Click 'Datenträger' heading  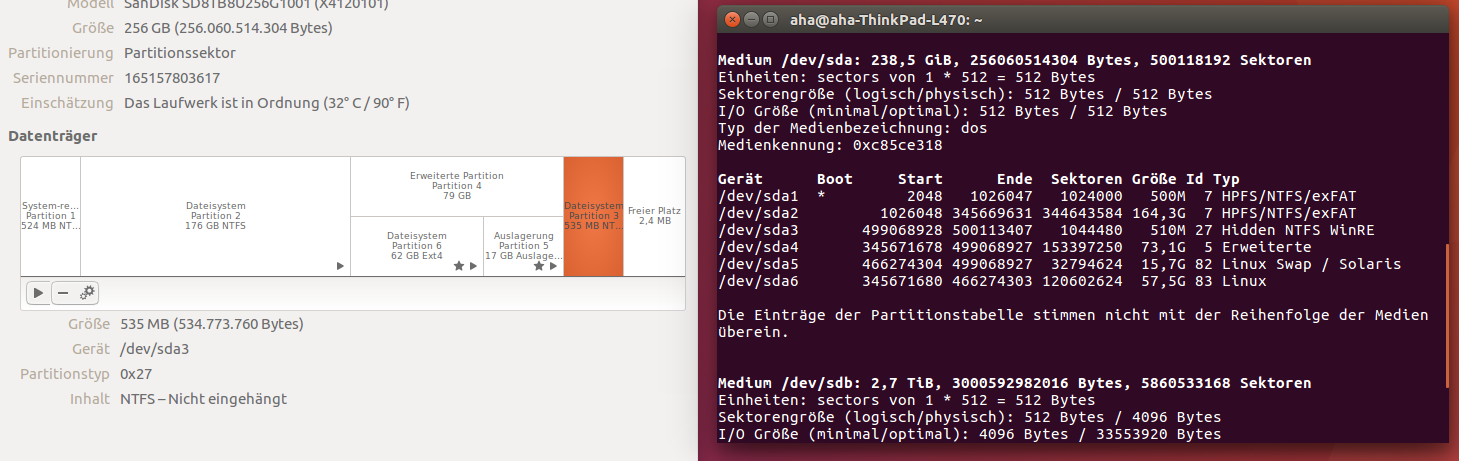52,135
